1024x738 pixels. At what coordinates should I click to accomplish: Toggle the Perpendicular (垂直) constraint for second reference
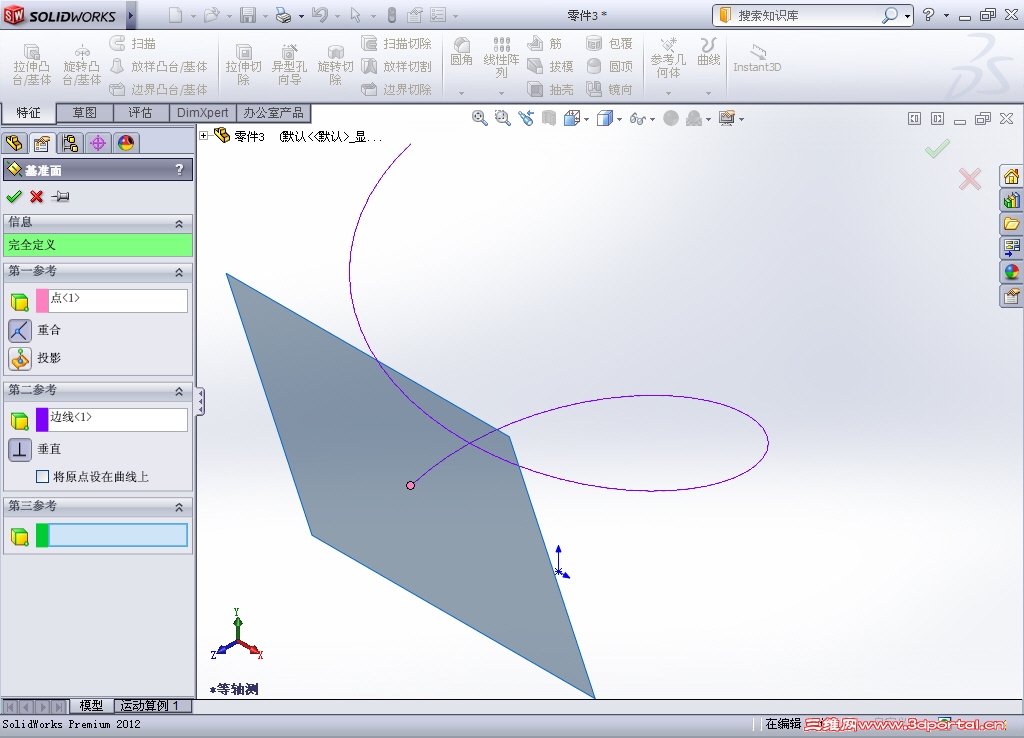tap(20, 449)
